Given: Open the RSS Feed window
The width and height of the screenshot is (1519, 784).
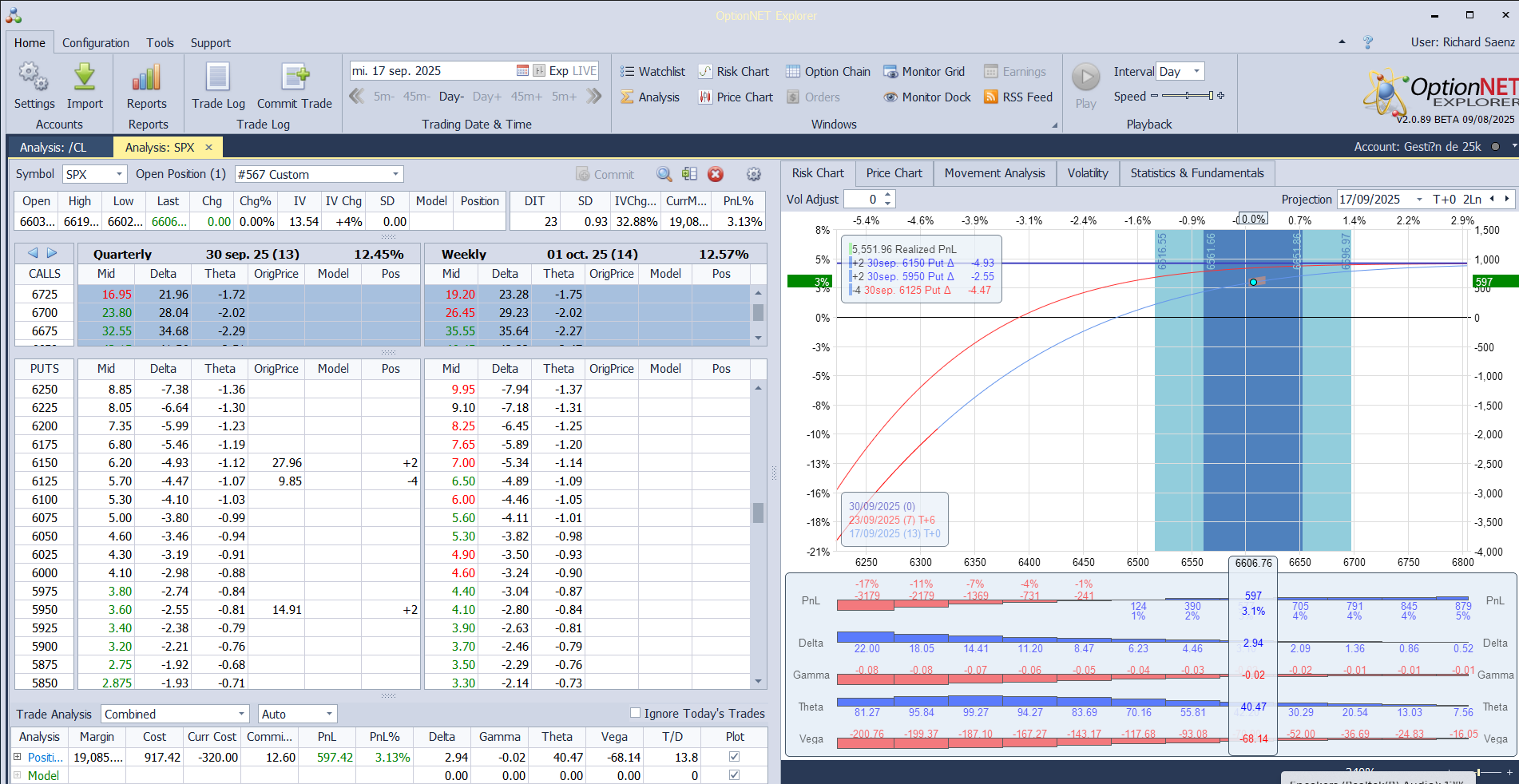Looking at the screenshot, I should (1018, 97).
